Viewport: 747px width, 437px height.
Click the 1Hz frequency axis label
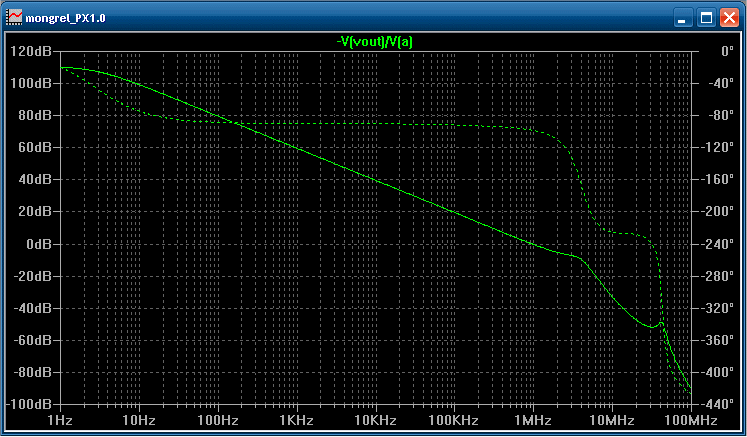pyautogui.click(x=60, y=420)
